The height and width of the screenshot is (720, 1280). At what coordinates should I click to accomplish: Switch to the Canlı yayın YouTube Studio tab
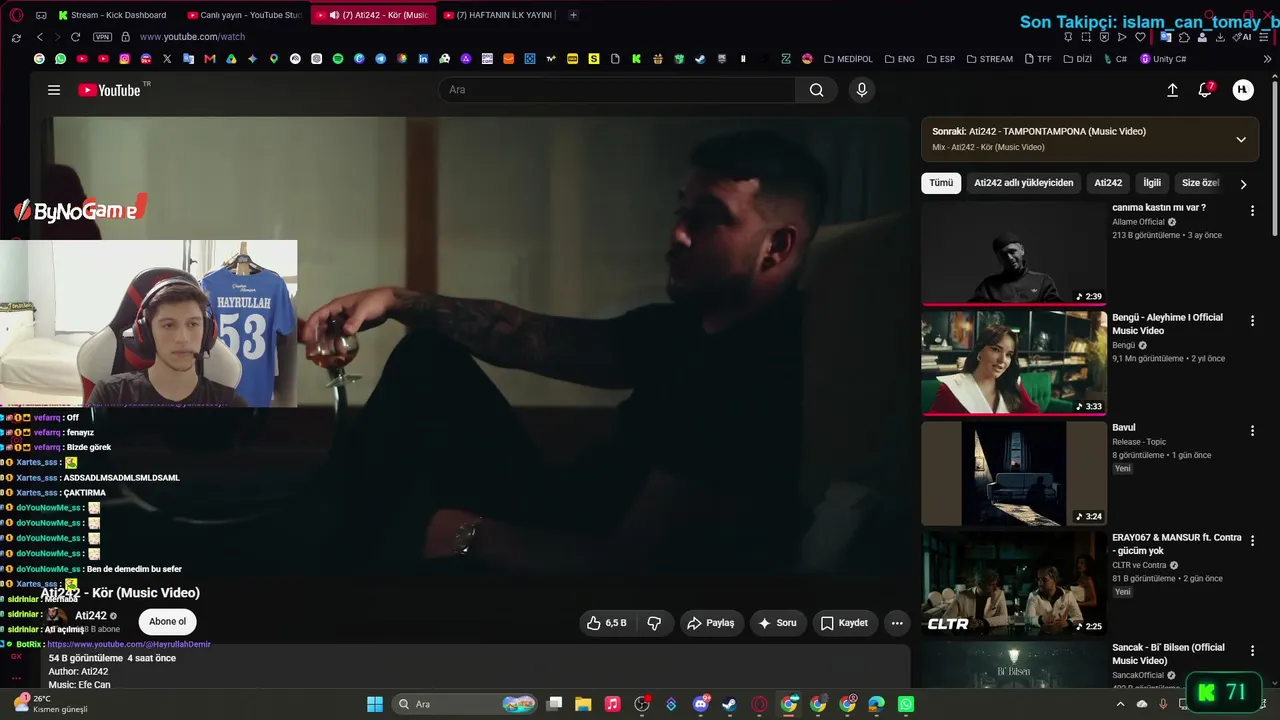[x=244, y=15]
